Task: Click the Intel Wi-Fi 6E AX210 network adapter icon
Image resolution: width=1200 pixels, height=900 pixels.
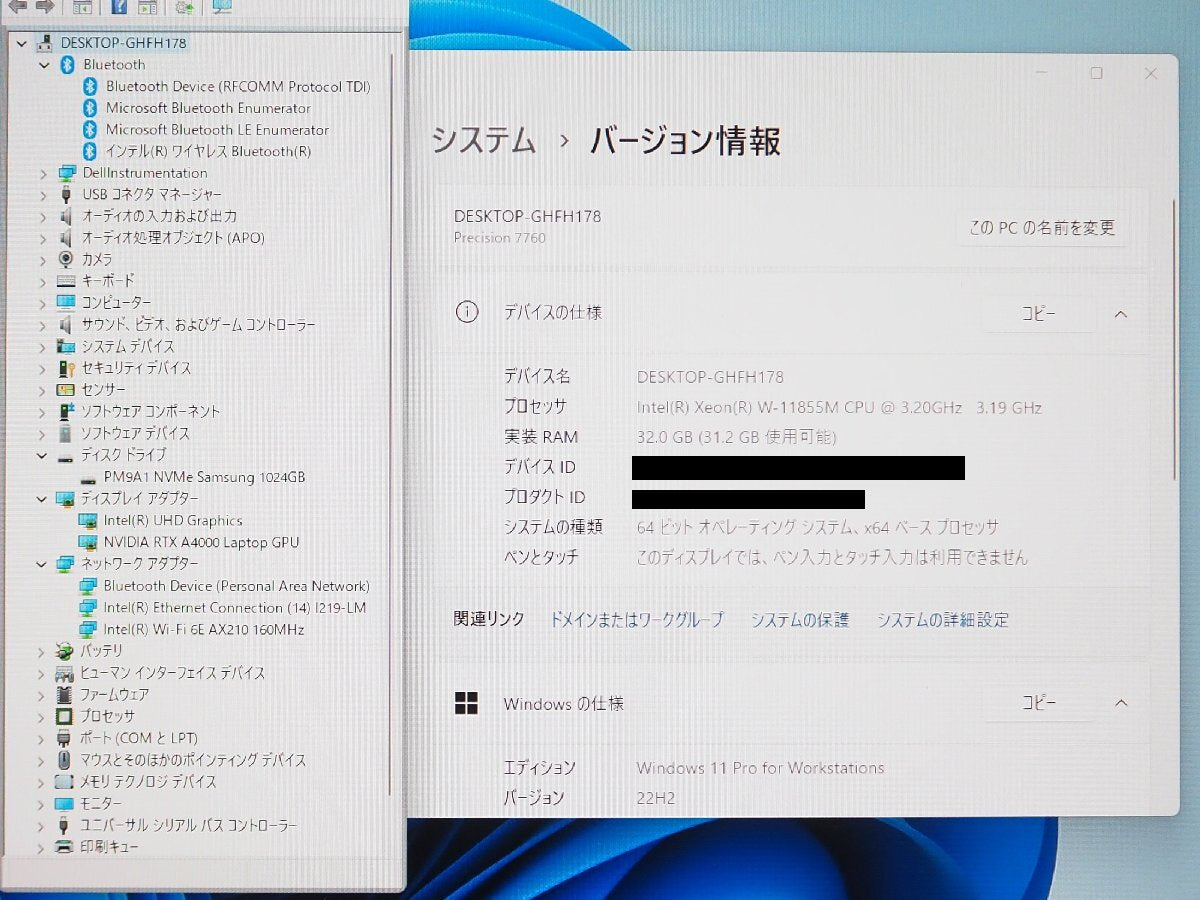Action: (x=88, y=629)
